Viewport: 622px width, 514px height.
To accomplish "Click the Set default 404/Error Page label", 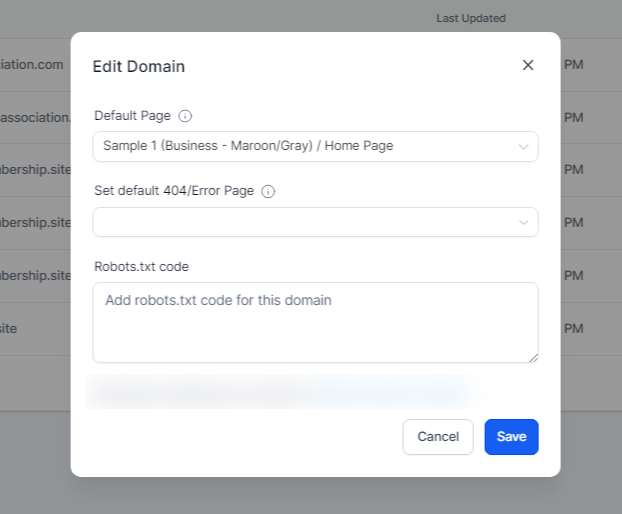I will click(174, 191).
